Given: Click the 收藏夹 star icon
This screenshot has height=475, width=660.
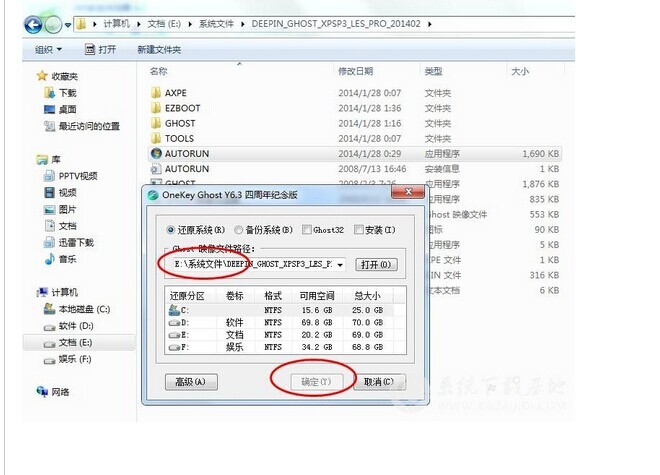Looking at the screenshot, I should click(42, 76).
